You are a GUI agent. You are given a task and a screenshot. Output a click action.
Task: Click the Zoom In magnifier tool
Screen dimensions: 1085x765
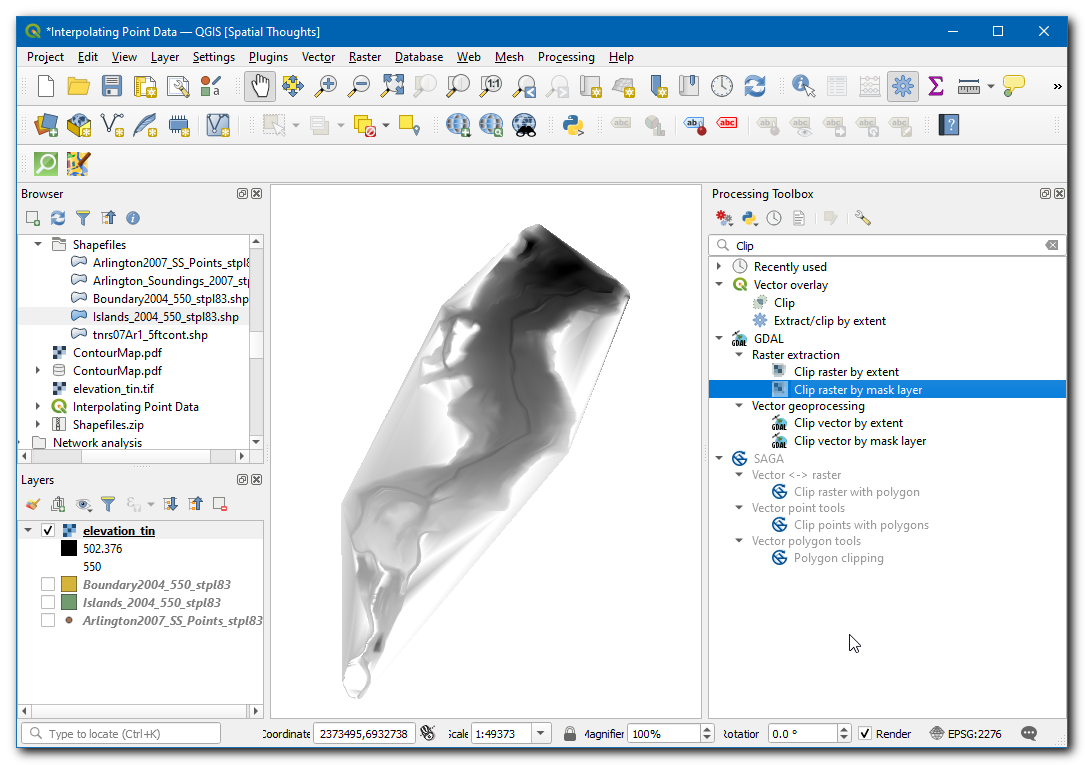point(325,87)
